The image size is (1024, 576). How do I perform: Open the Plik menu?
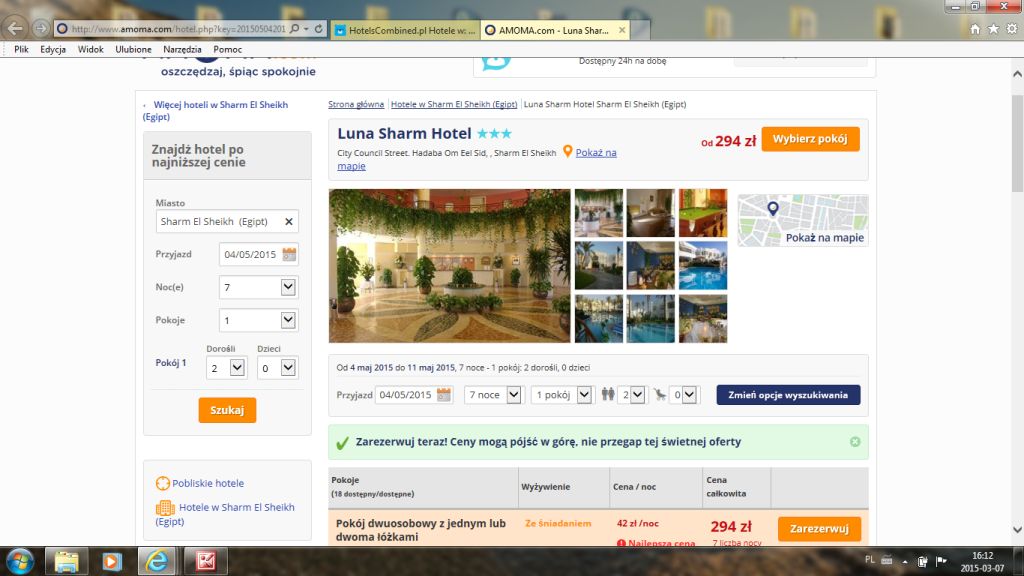tap(22, 50)
